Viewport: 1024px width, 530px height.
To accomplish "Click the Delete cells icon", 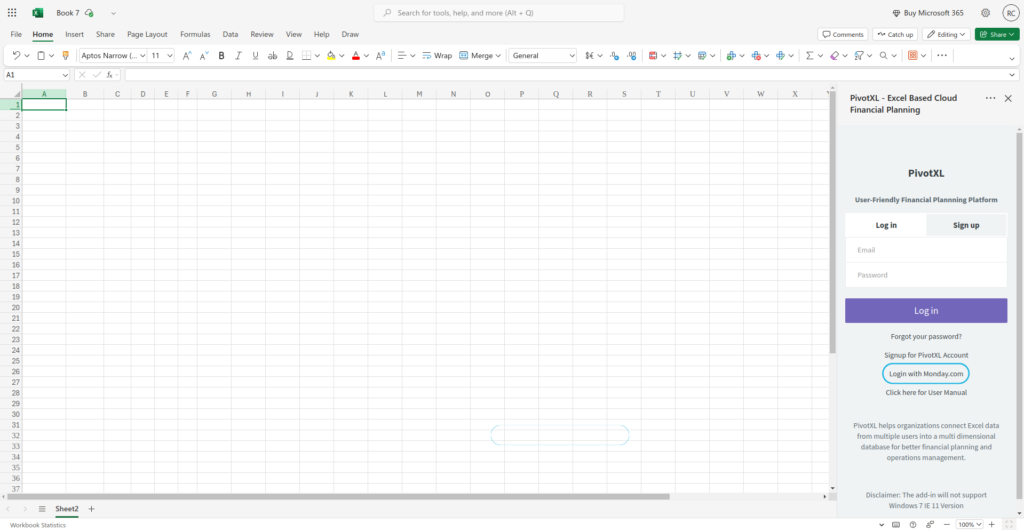I will (x=756, y=55).
